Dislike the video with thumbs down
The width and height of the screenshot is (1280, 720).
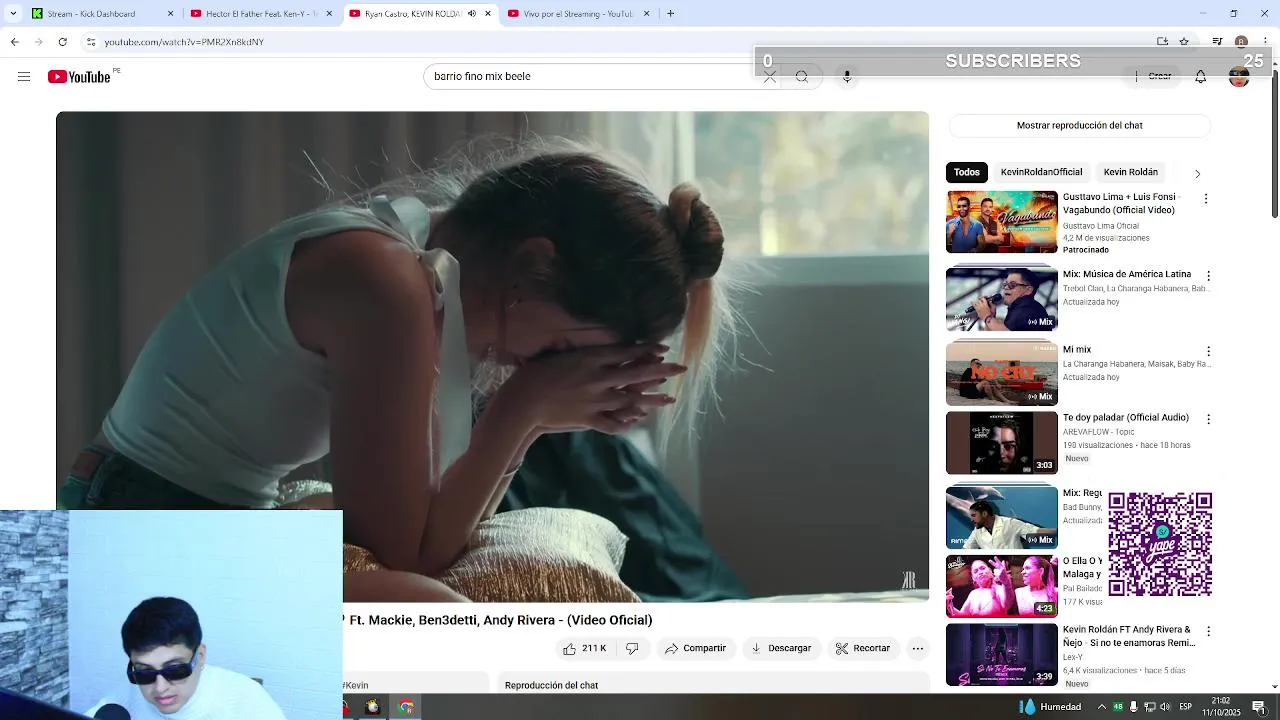click(632, 648)
